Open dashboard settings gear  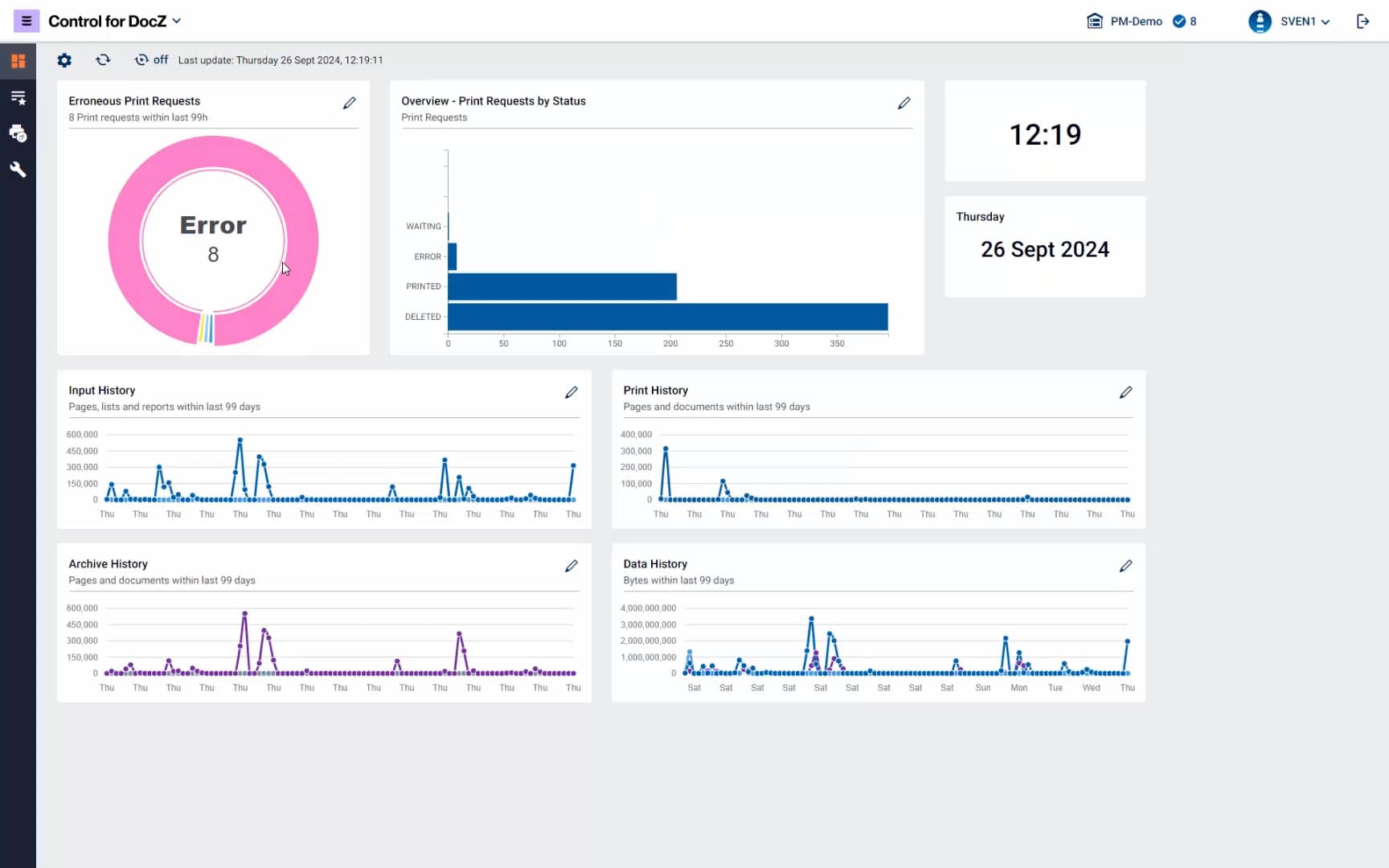click(64, 60)
